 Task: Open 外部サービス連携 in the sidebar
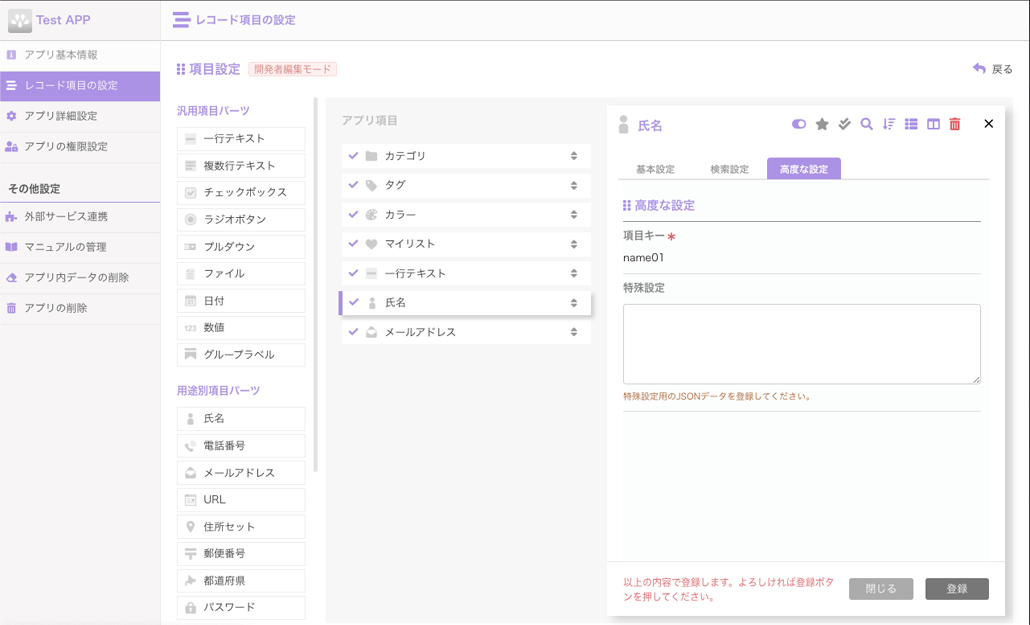coord(80,217)
